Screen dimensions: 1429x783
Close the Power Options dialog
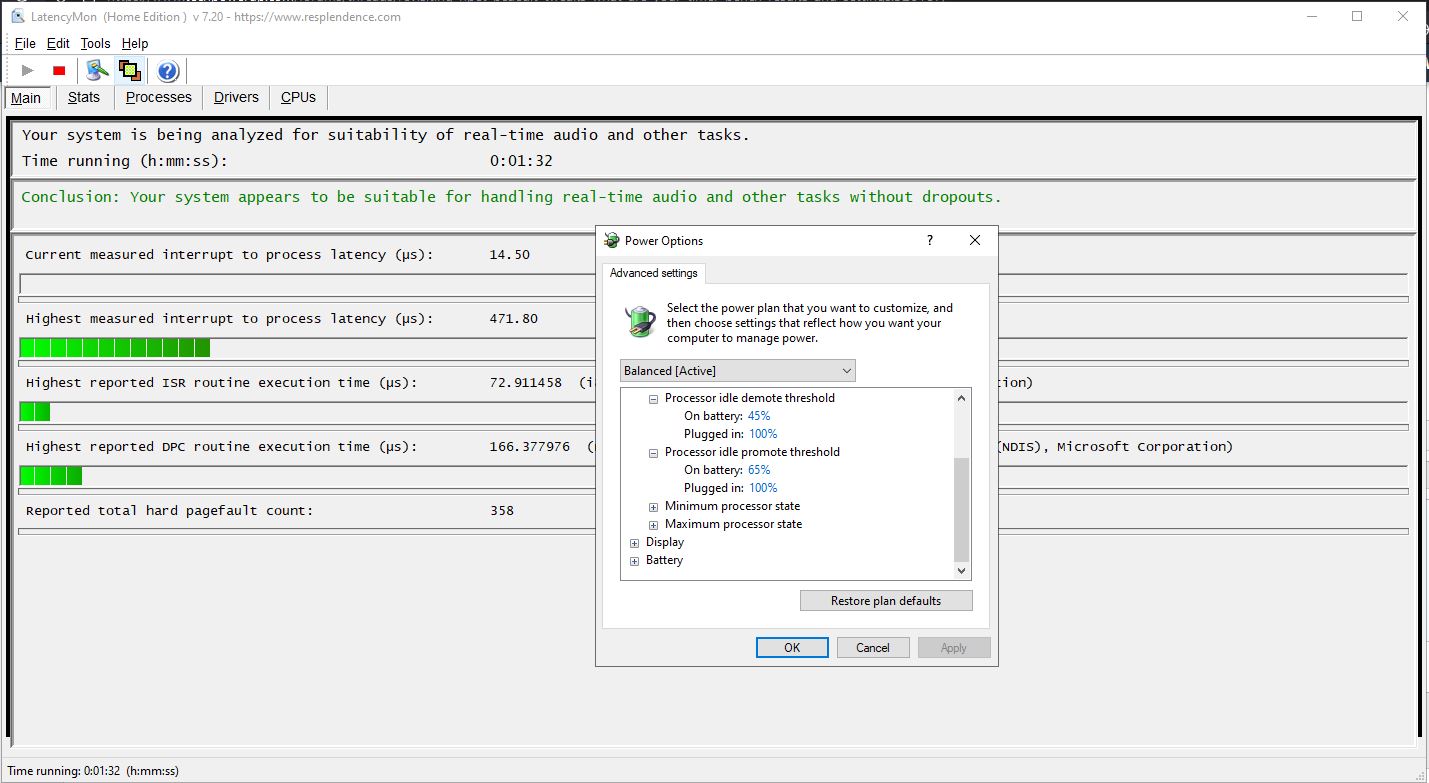coord(975,240)
